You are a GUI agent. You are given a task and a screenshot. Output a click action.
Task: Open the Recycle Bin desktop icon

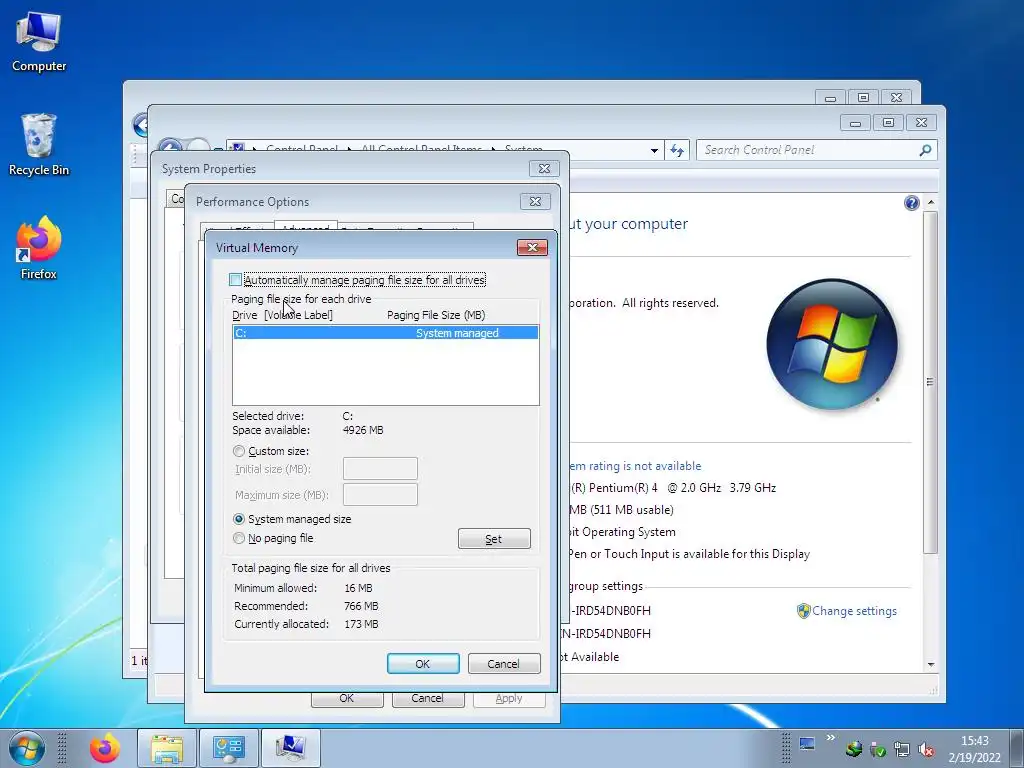[x=39, y=145]
